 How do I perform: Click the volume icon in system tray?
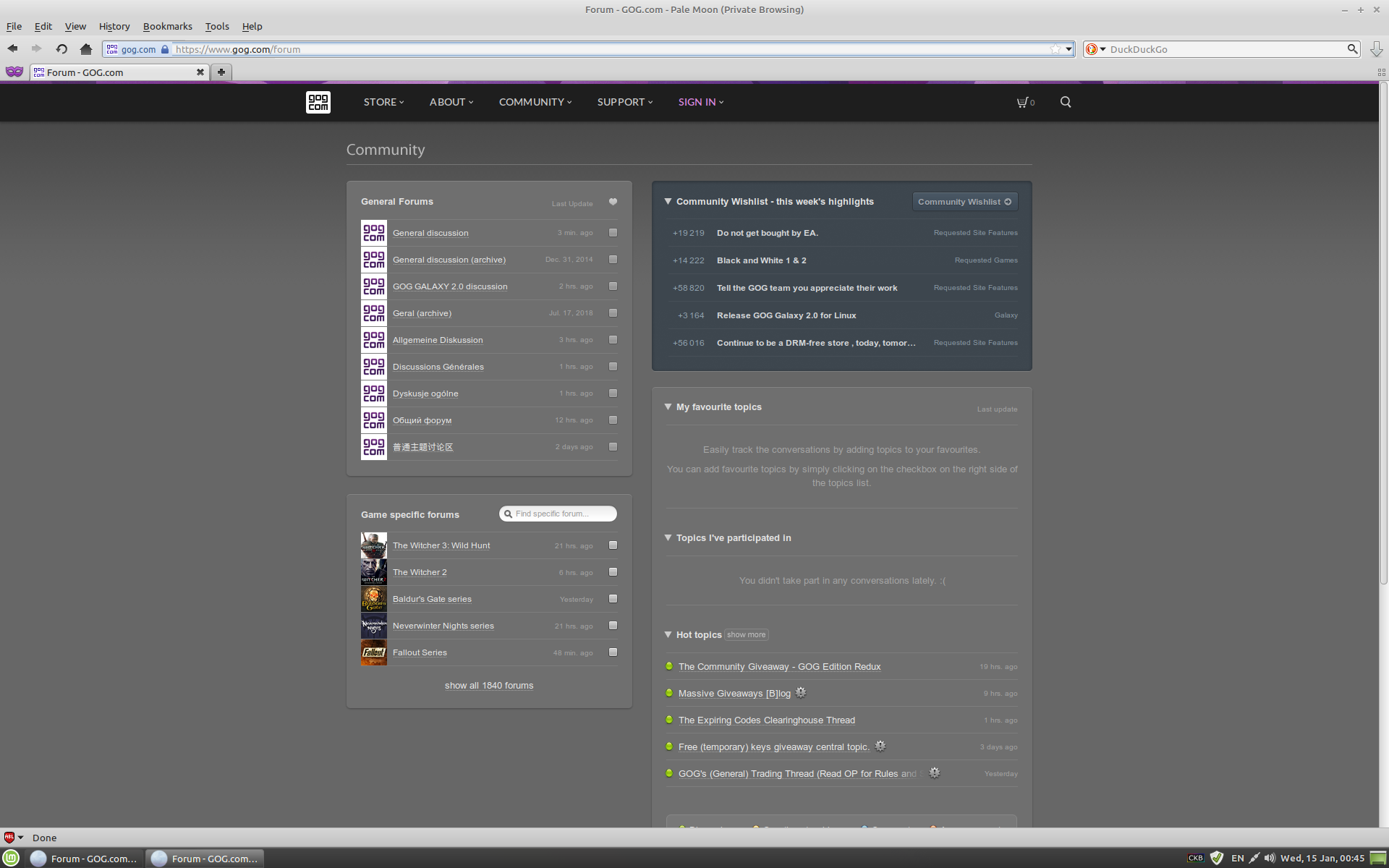coord(1270,859)
